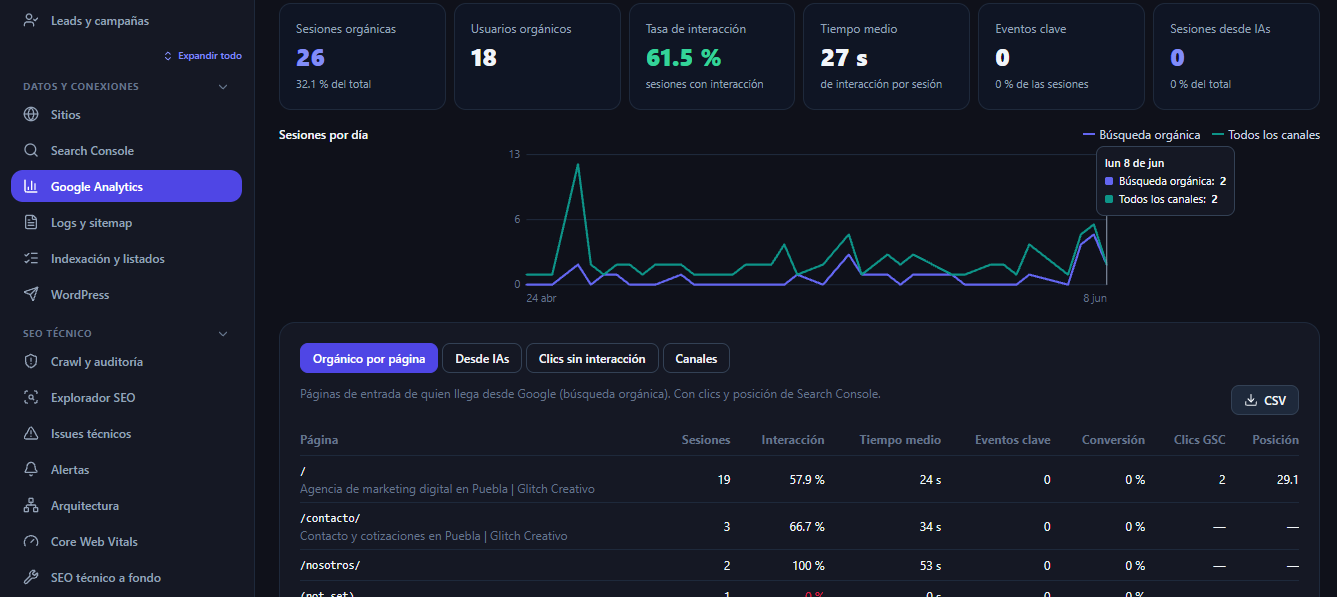This screenshot has height=597, width=1337.
Task: Sort by the Sesiones column header
Action: 706,439
